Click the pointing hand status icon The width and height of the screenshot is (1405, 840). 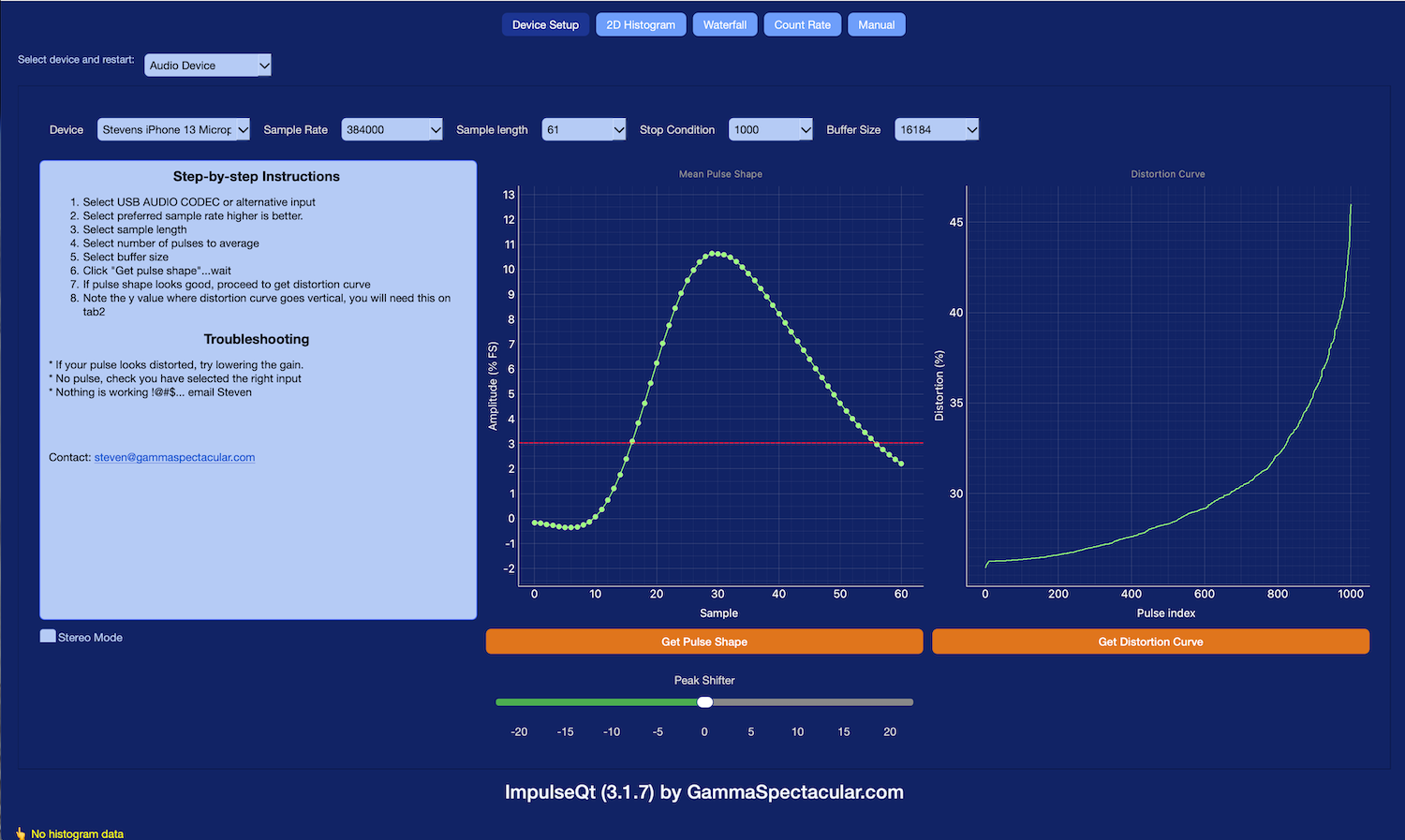point(21,833)
